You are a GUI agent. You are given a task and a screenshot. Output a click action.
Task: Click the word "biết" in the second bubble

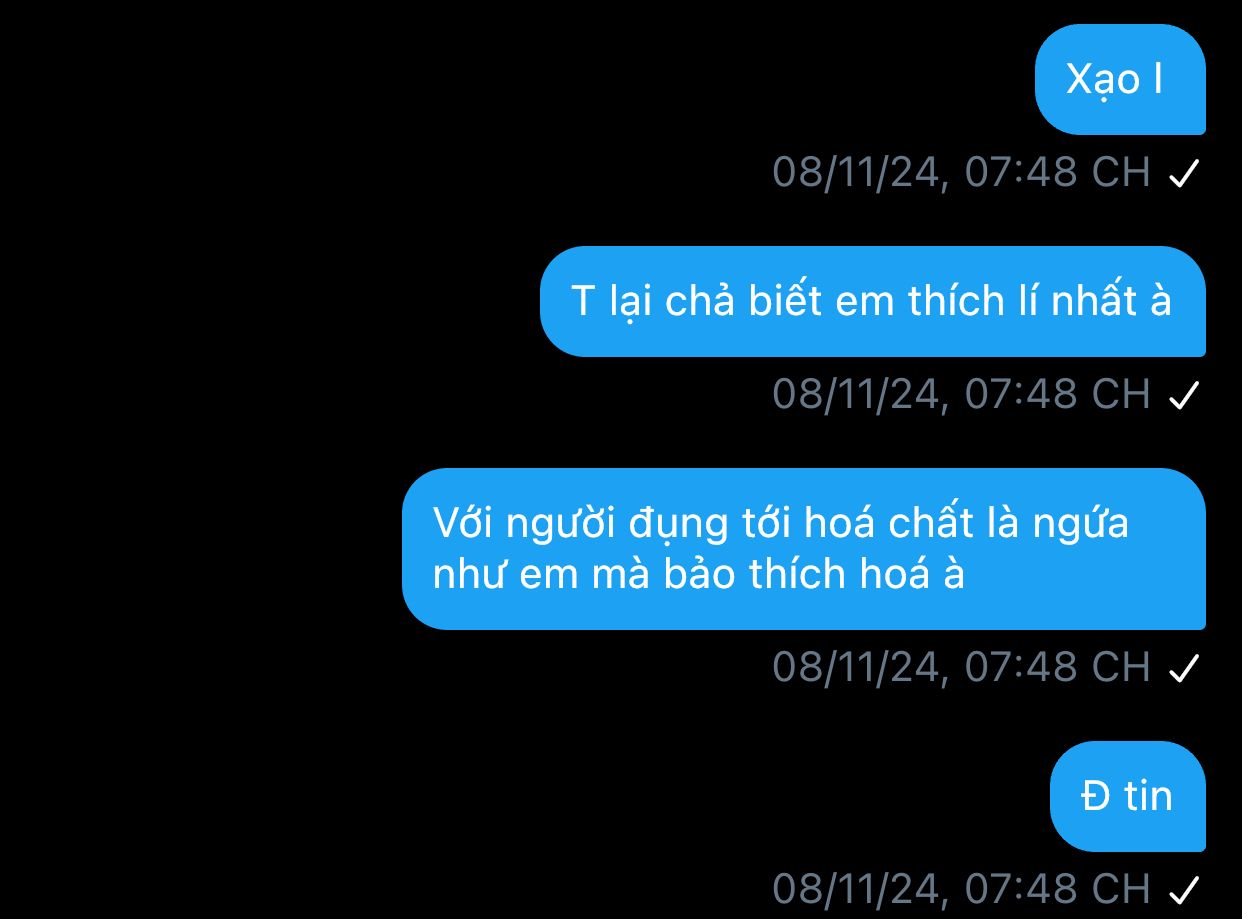[x=786, y=301]
